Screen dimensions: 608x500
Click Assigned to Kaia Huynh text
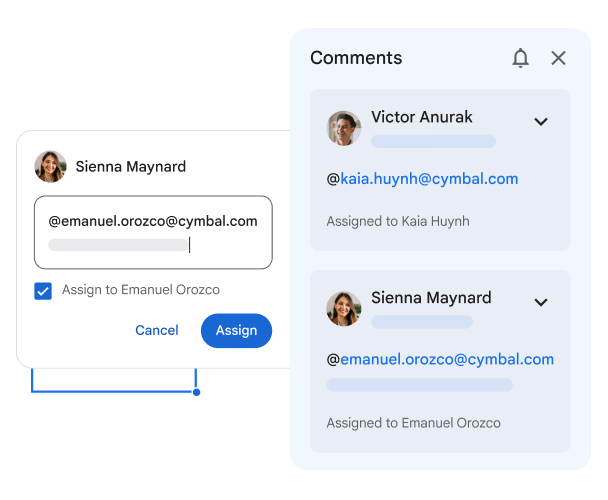pos(398,221)
